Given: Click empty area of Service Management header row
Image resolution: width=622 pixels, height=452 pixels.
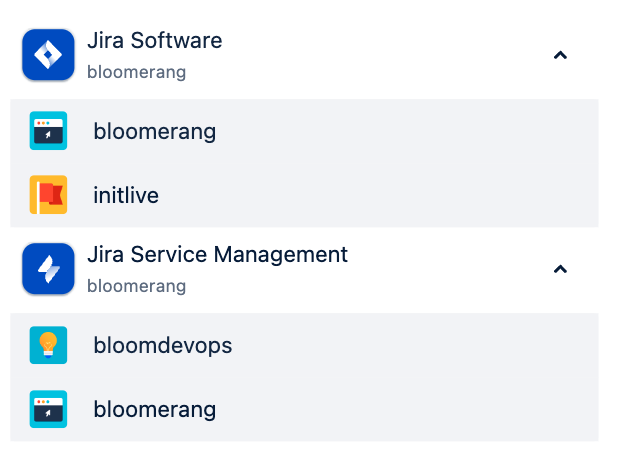Looking at the screenshot, I should (x=448, y=269).
